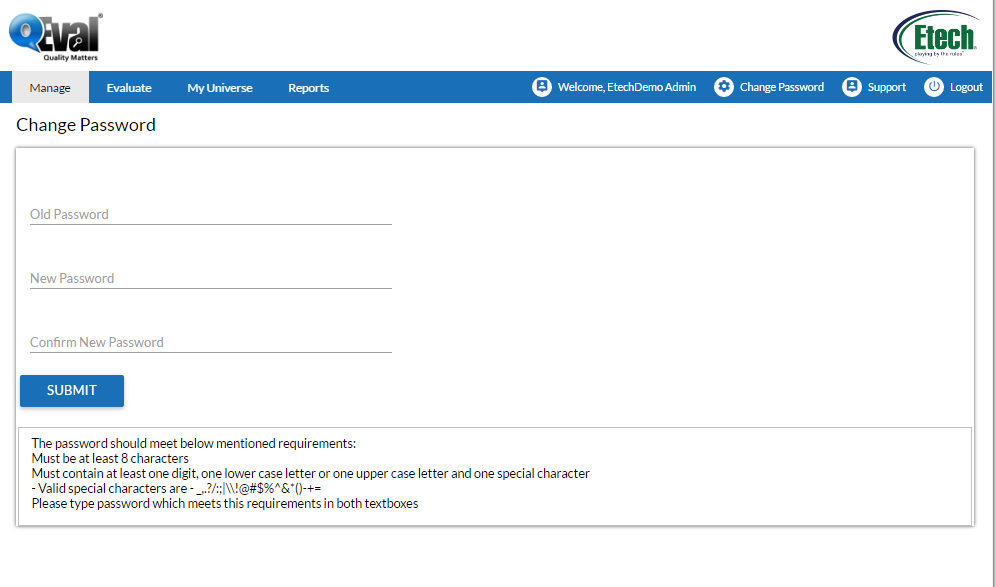Click the password requirements text box

(x=494, y=474)
